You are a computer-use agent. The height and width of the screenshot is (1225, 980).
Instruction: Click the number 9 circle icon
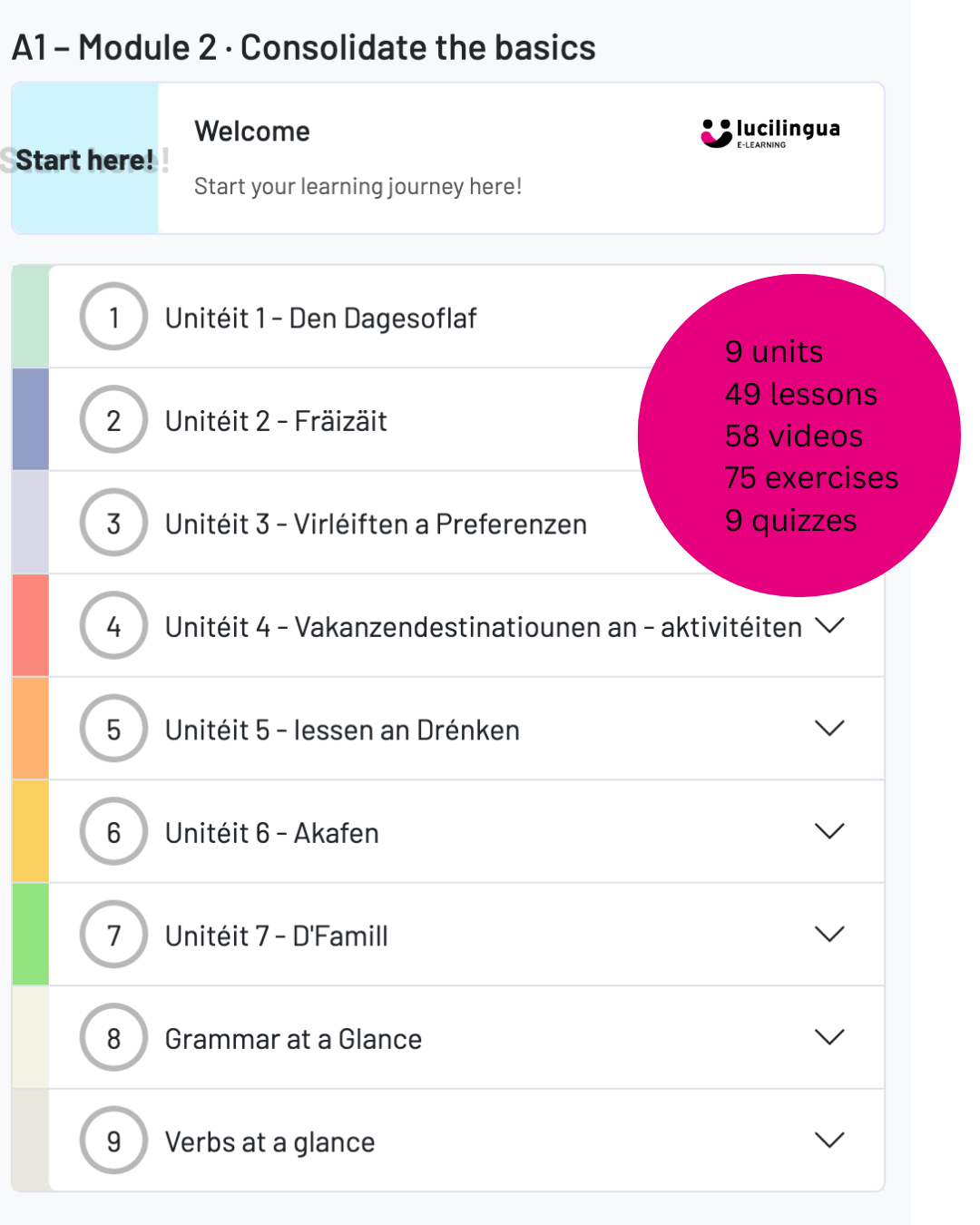(x=113, y=1141)
